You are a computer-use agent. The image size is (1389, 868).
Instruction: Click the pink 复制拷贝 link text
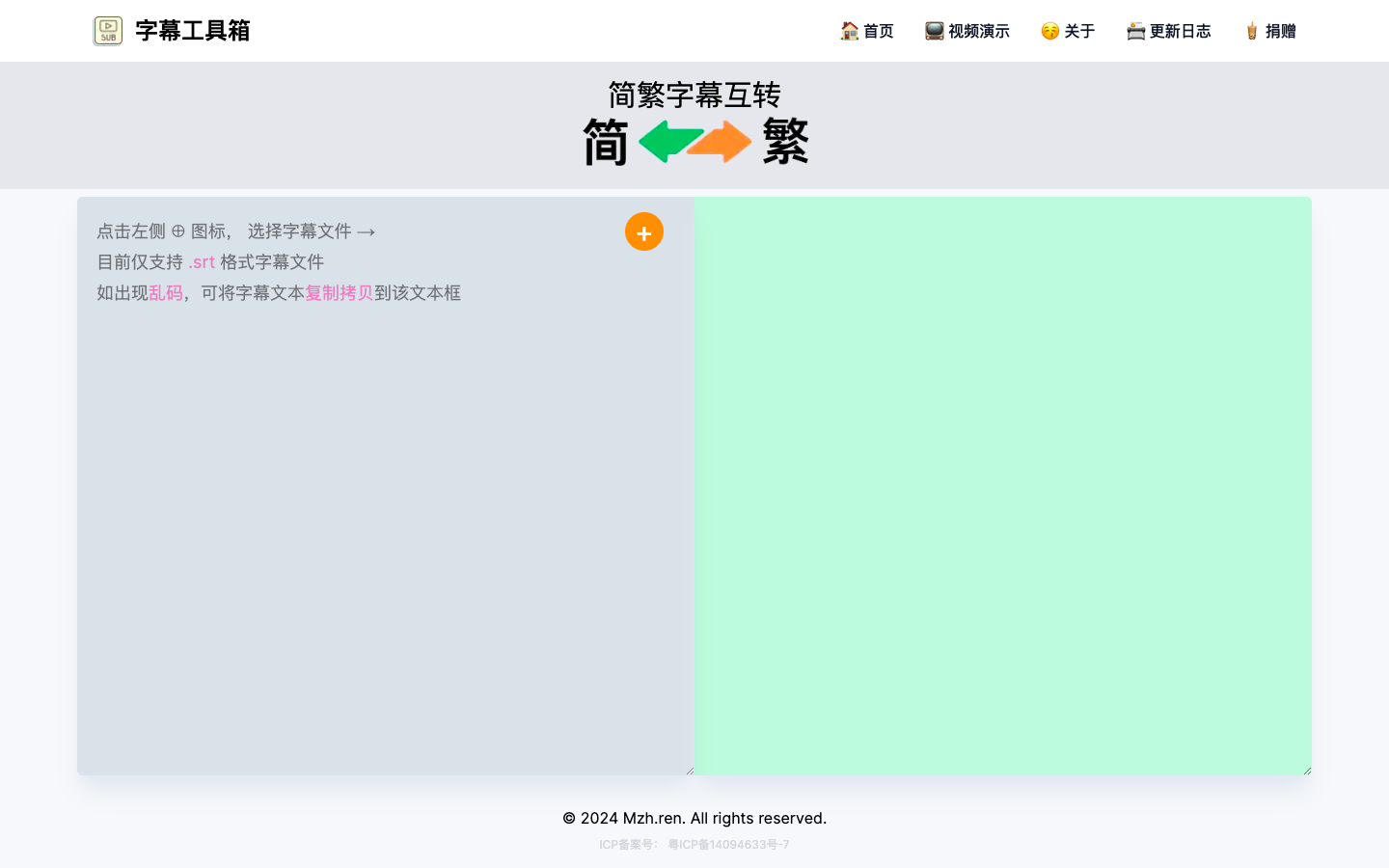pos(339,292)
